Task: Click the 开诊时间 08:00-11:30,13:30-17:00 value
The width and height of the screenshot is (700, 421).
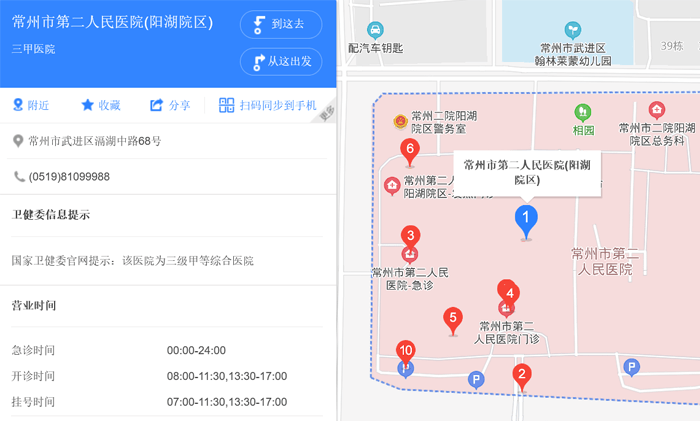Action: [x=227, y=376]
